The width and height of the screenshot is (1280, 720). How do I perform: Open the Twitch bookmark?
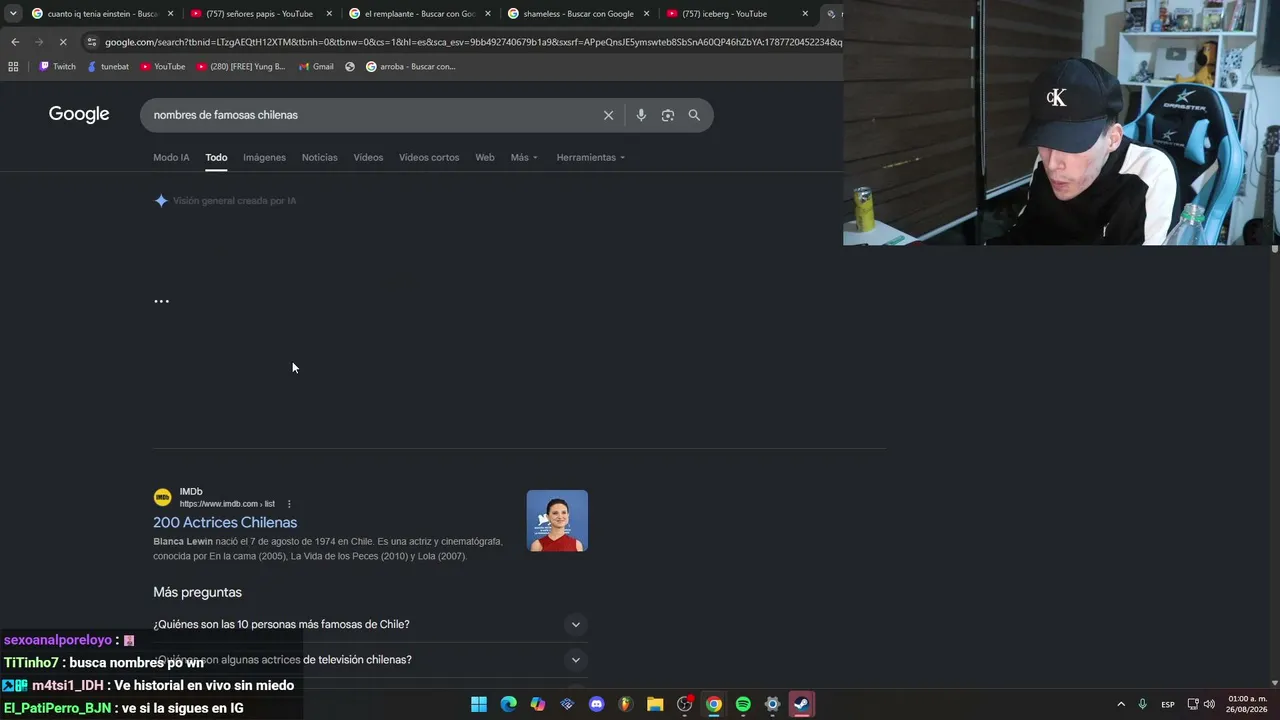click(57, 67)
